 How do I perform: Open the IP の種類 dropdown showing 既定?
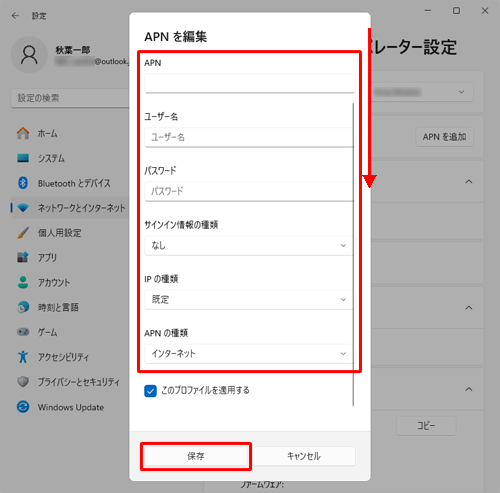tap(249, 299)
